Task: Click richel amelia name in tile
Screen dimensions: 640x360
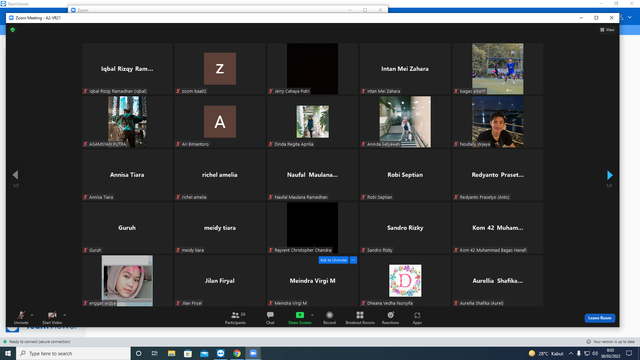Action: 220,175
